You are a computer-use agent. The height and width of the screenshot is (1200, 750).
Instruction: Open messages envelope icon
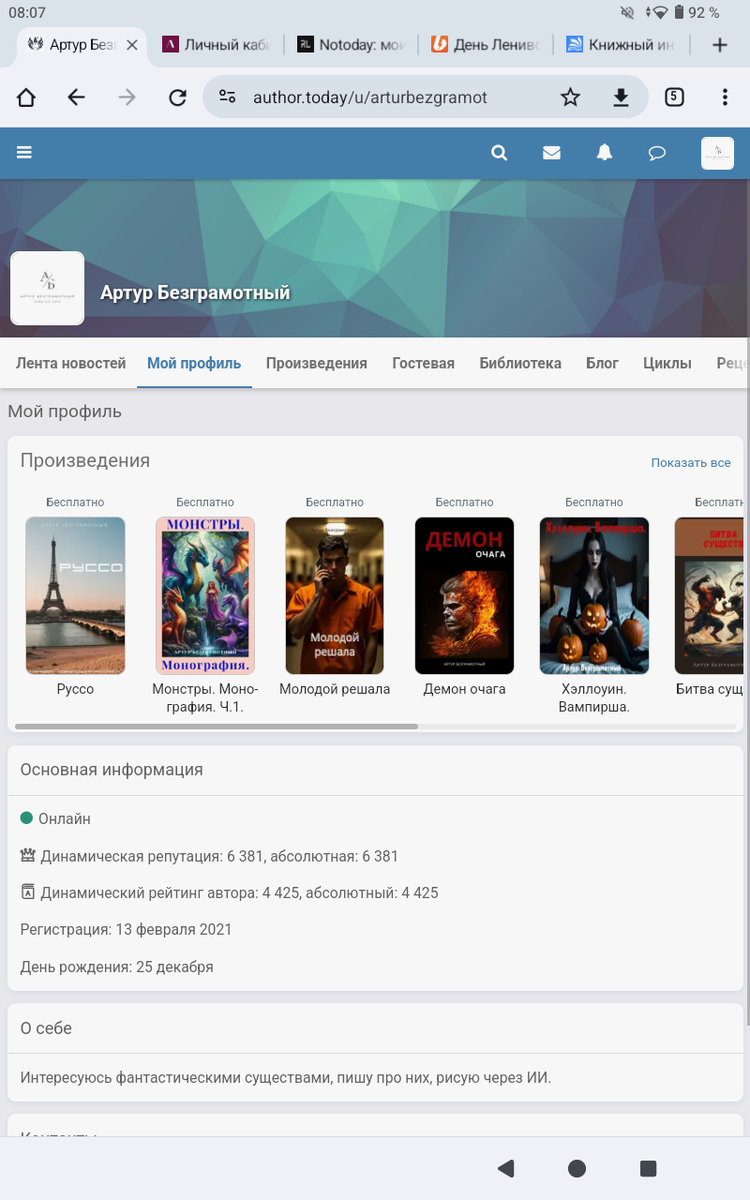[551, 153]
